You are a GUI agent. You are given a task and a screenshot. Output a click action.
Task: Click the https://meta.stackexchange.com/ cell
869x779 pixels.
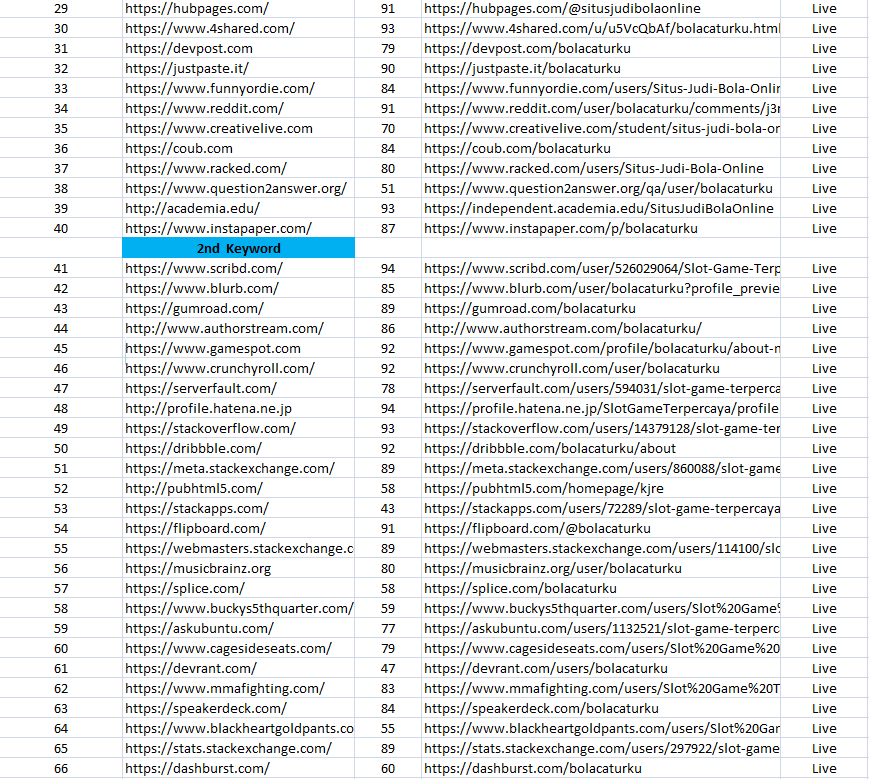tap(238, 468)
